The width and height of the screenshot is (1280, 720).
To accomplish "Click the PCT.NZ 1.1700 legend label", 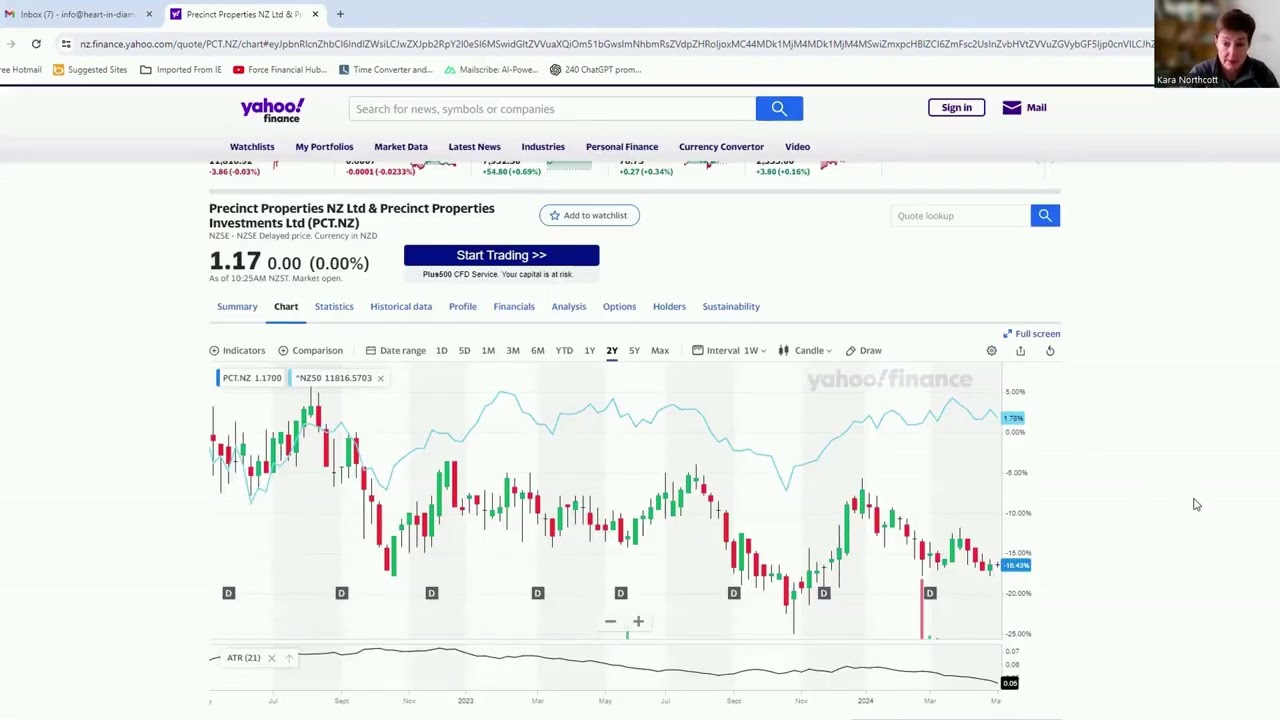I will click(252, 378).
